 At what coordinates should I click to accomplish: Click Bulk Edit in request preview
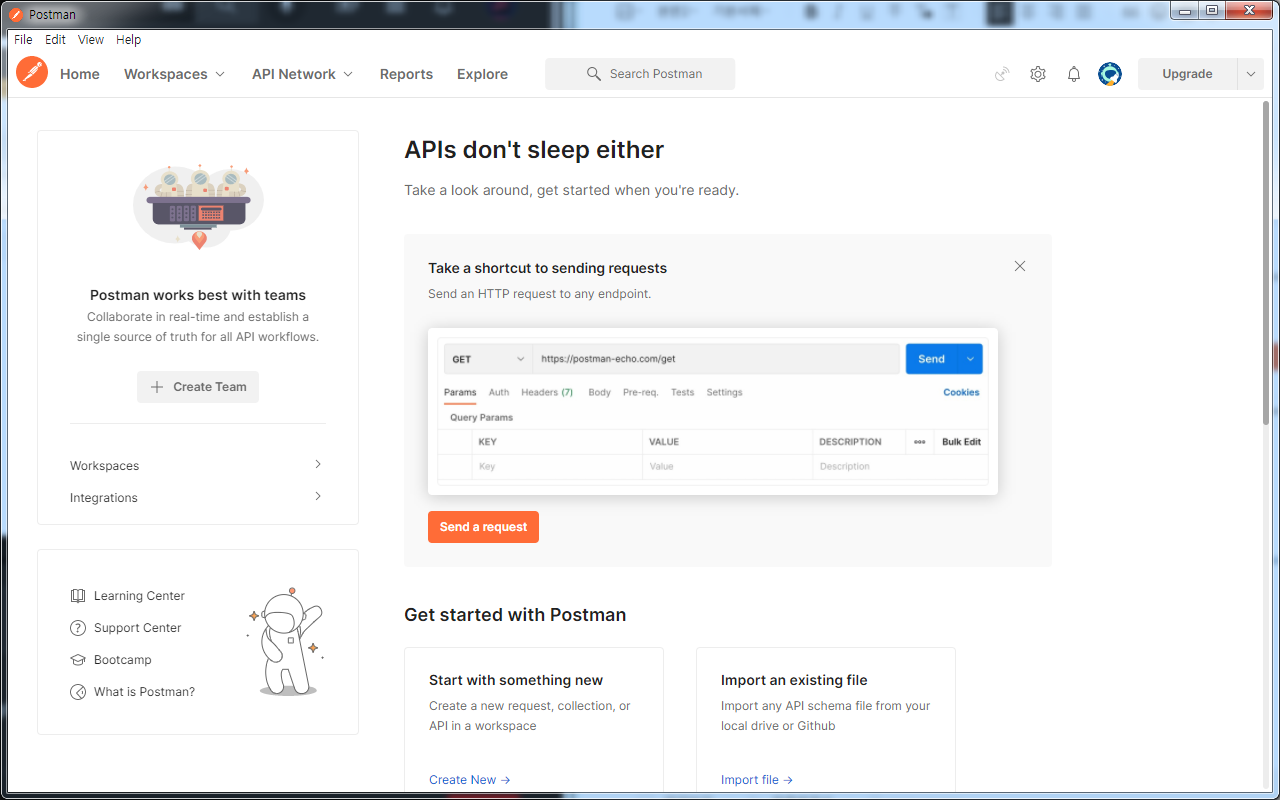click(961, 442)
